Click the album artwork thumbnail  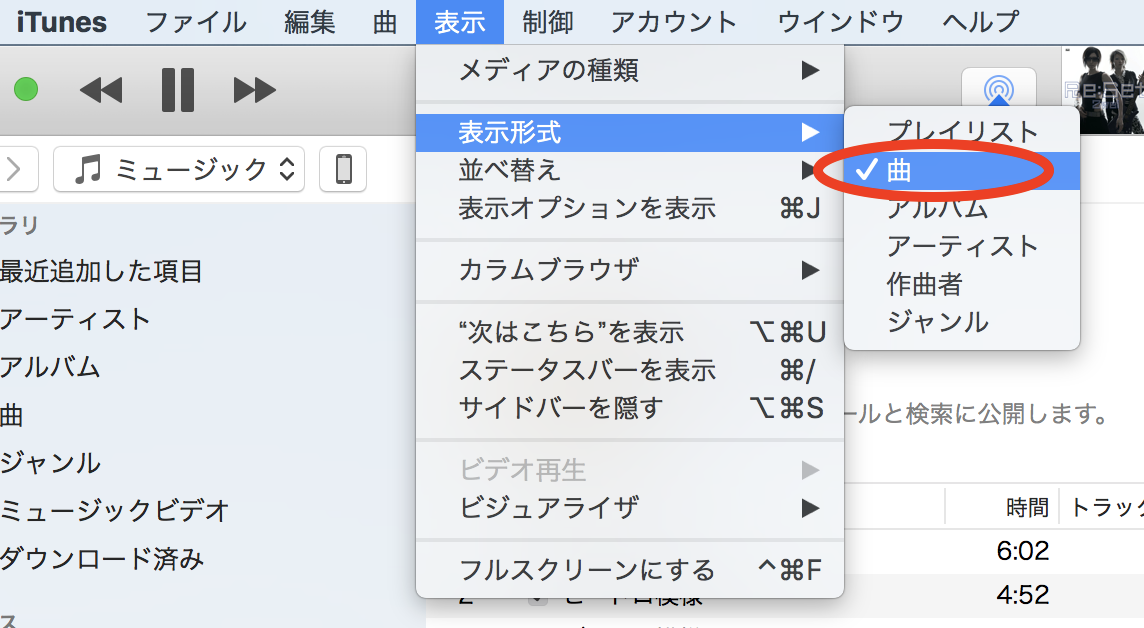tap(1102, 90)
